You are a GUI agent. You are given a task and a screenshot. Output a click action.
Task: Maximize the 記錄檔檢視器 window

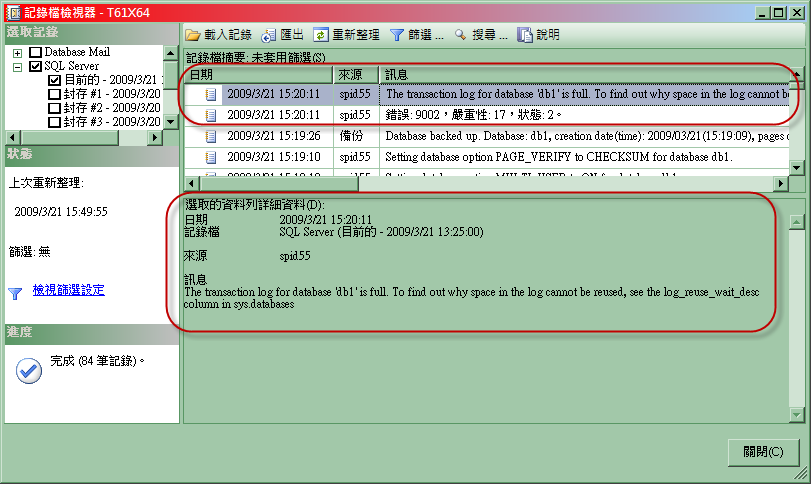pyautogui.click(x=778, y=12)
